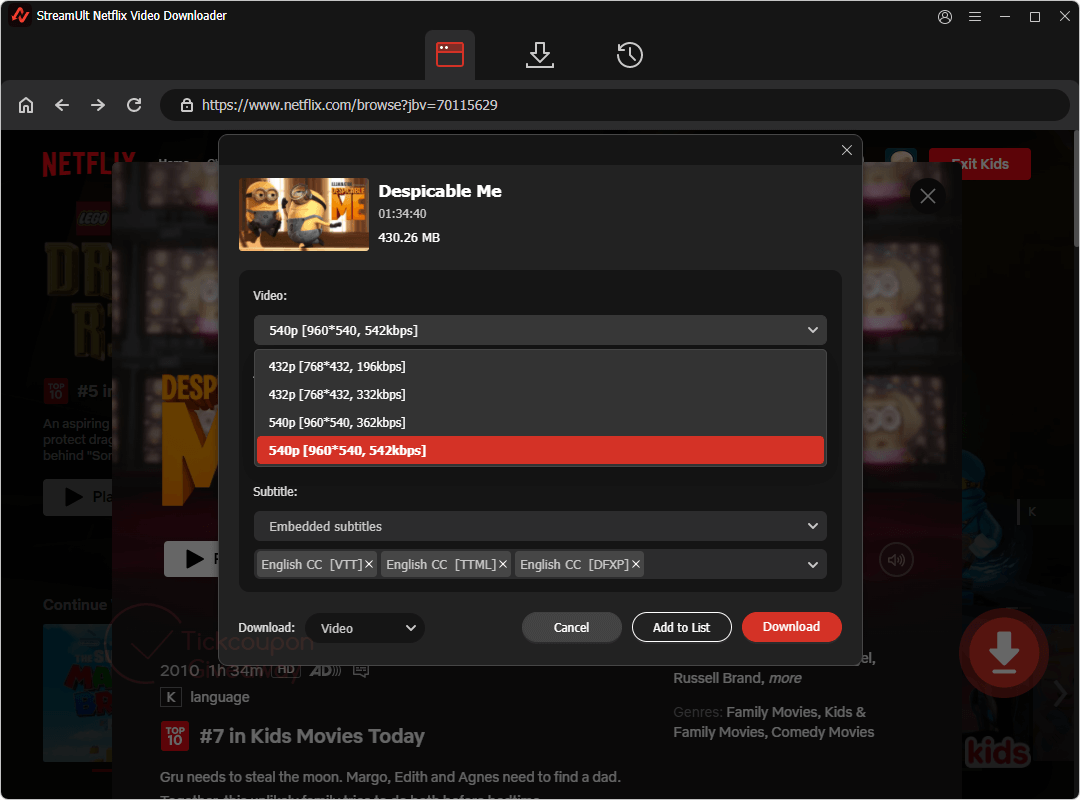The image size is (1080, 800).
Task: Click the Despicable Me title text
Action: click(x=440, y=191)
